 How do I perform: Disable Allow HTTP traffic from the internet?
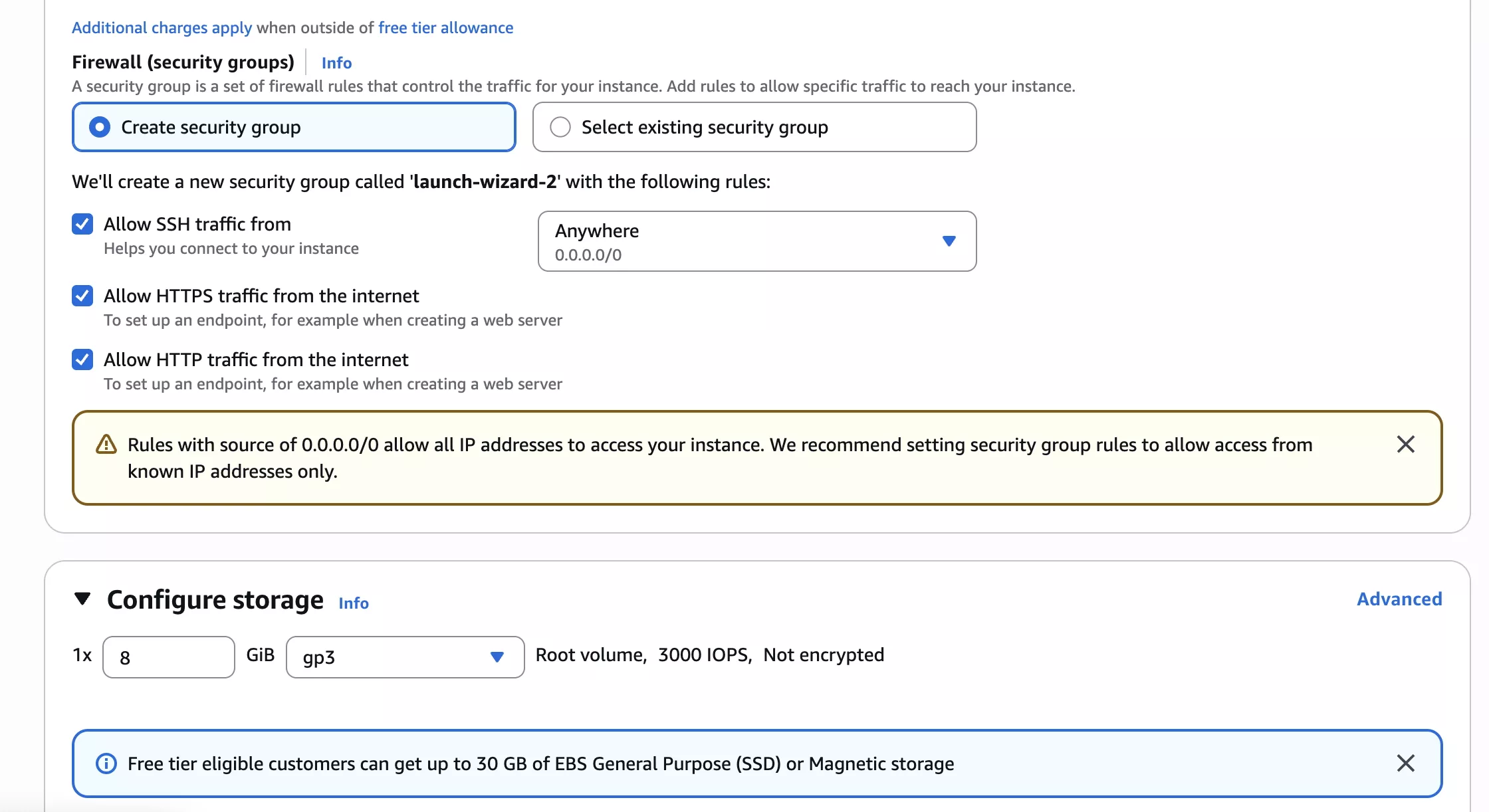[x=82, y=359]
